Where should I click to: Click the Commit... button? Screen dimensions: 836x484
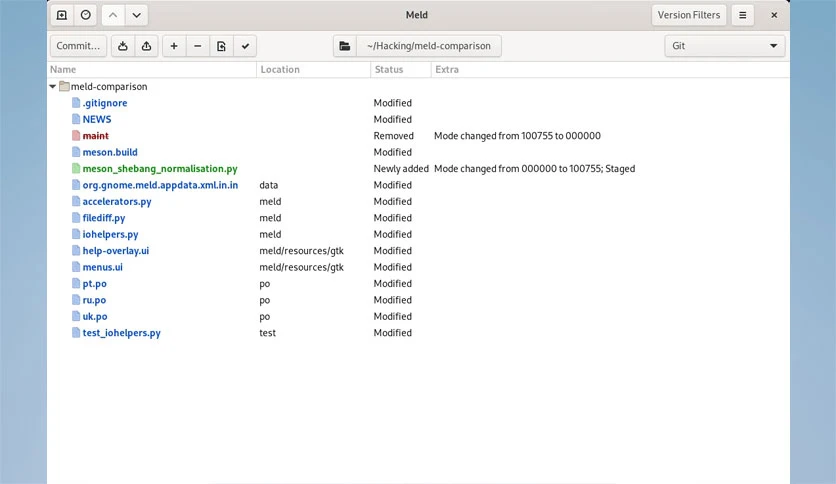coord(78,46)
